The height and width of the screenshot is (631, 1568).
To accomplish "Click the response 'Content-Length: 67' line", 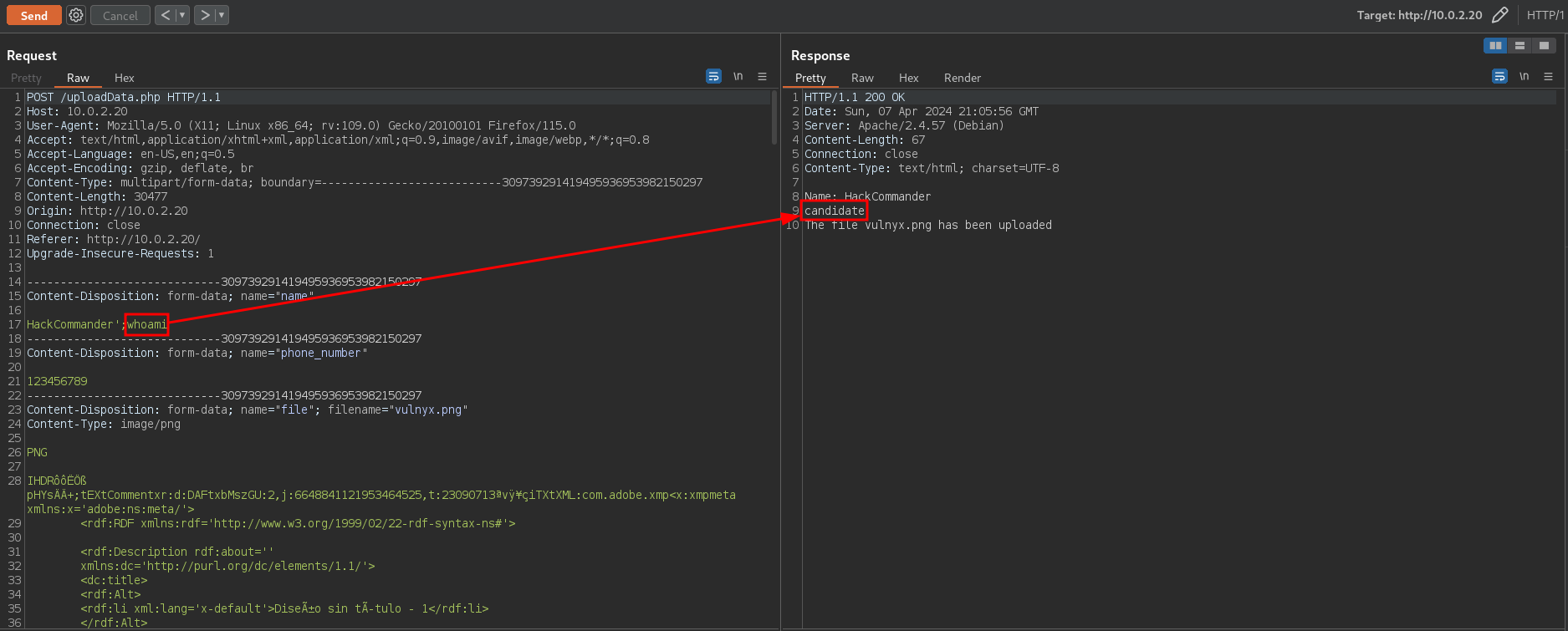I will [865, 140].
